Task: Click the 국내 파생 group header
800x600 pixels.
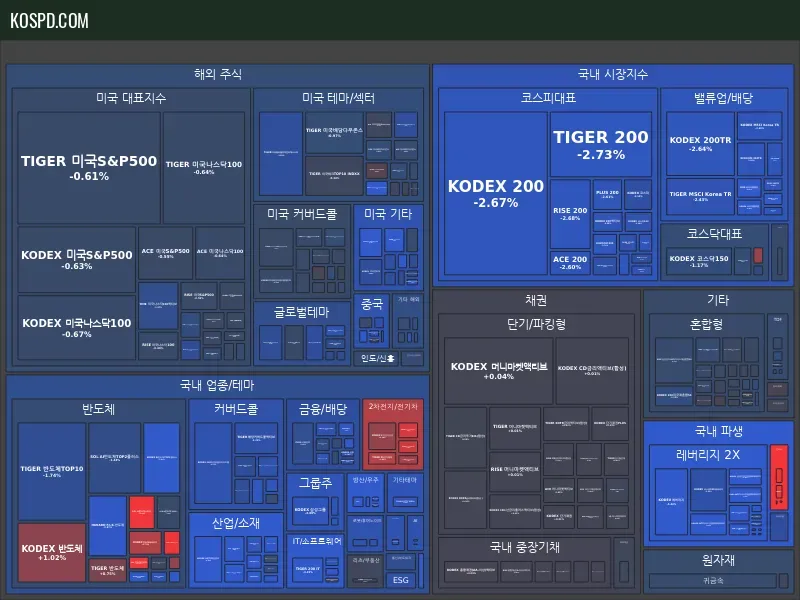Action: click(x=718, y=432)
